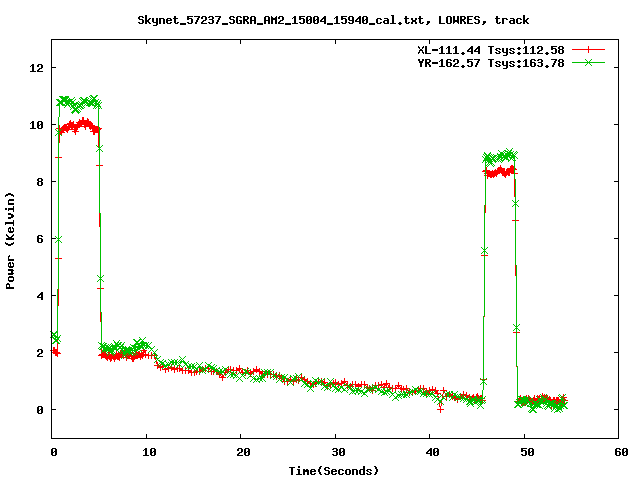The image size is (640, 480).
Task: Click x-axis tick label 60
Action: click(x=621, y=452)
